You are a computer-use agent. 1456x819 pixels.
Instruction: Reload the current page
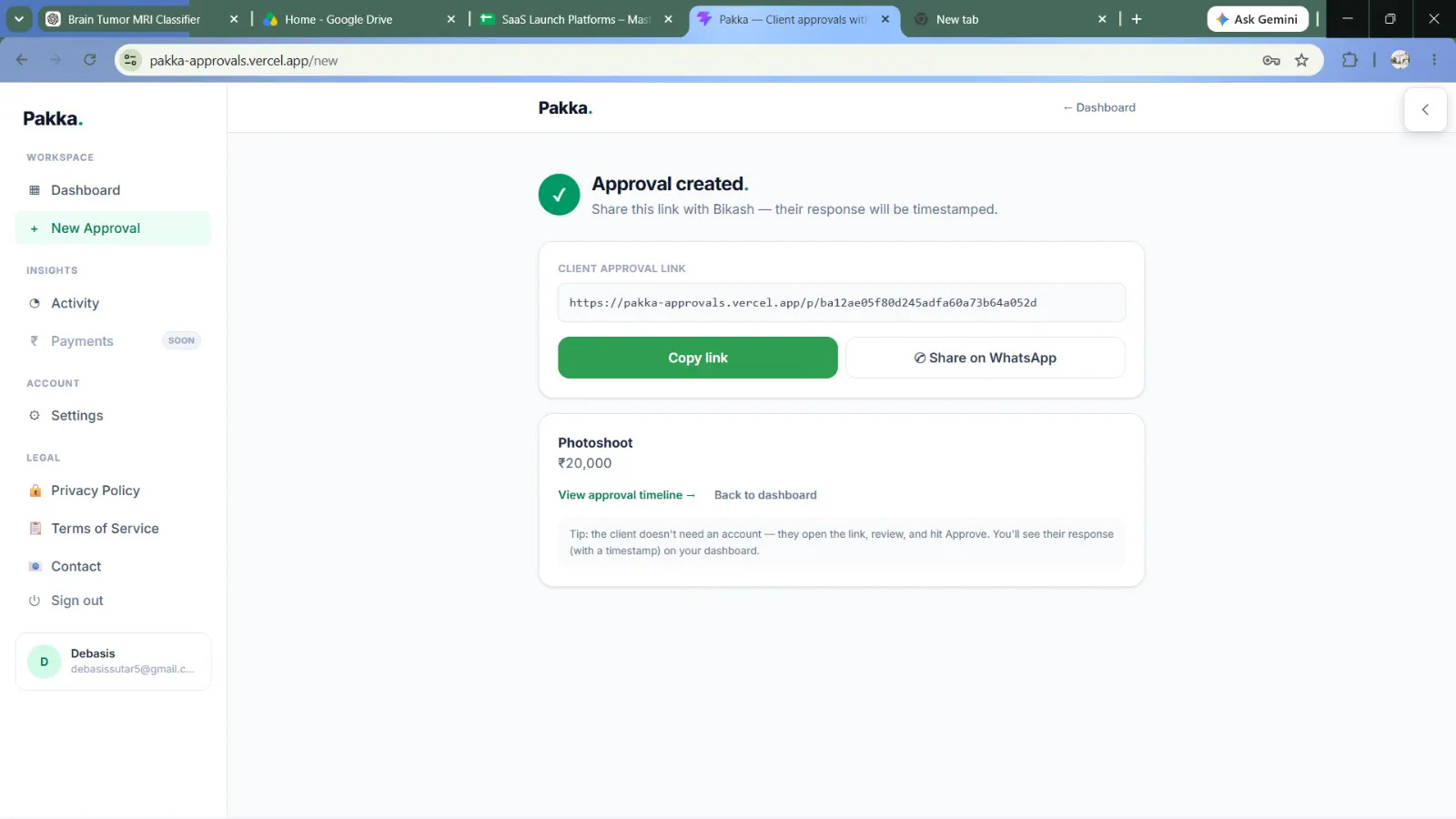point(89,60)
